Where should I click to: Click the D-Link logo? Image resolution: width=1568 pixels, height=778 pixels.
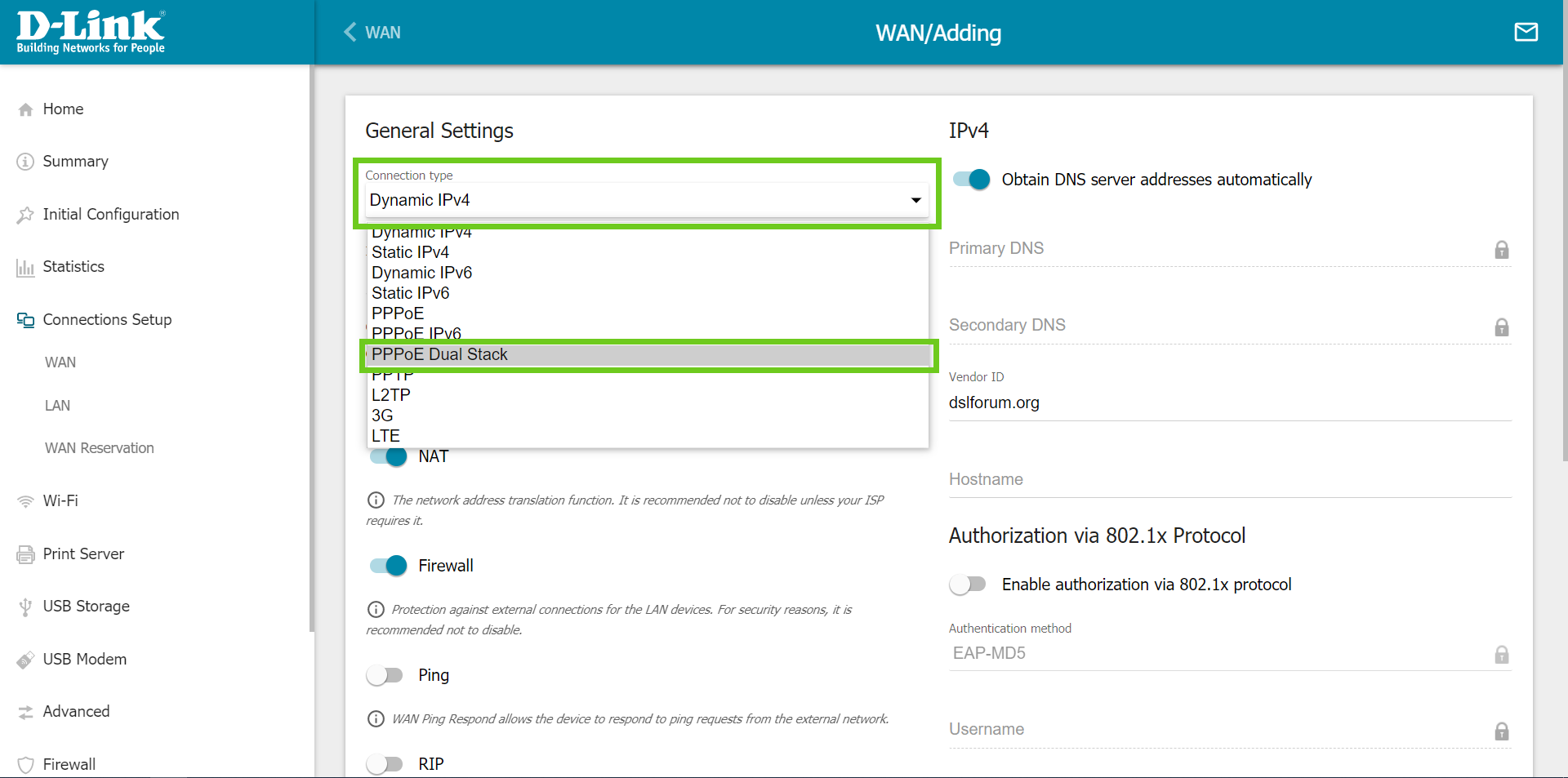[91, 32]
